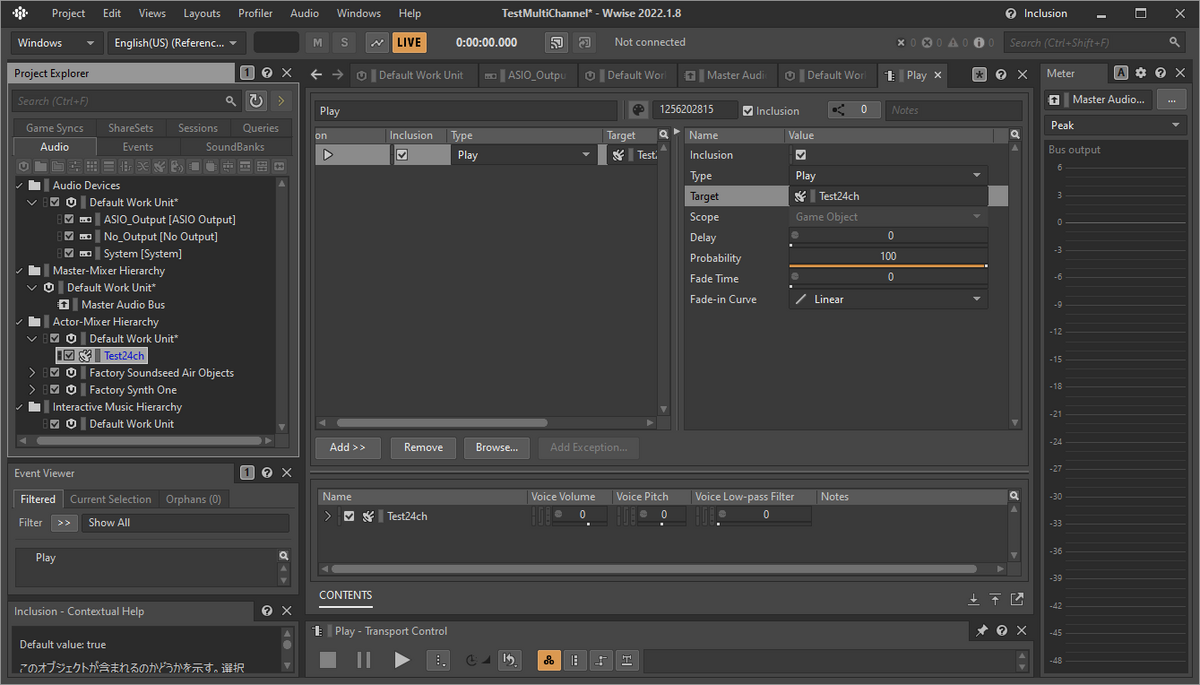This screenshot has height=685, width=1200.
Task: Open Meter settings gear
Action: coord(1141,73)
